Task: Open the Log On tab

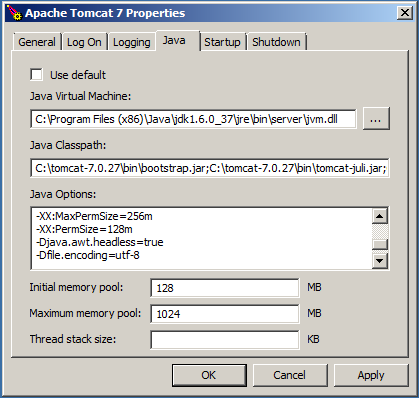Action: [x=84, y=42]
